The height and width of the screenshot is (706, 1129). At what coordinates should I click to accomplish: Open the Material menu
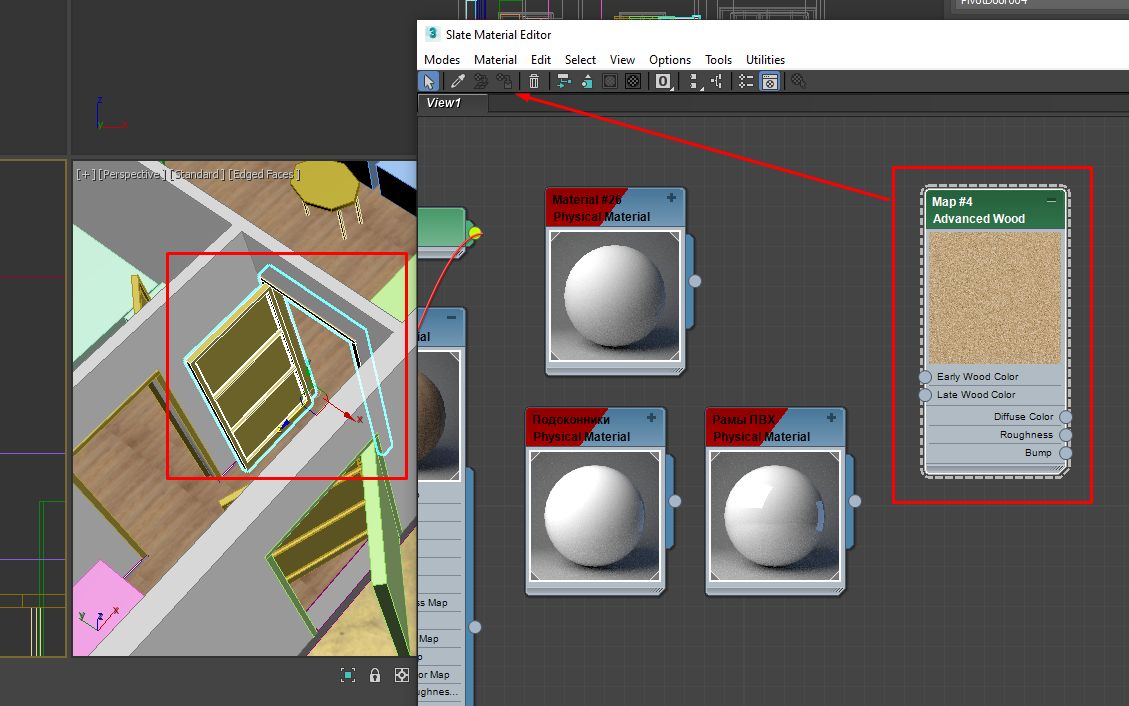(x=495, y=60)
